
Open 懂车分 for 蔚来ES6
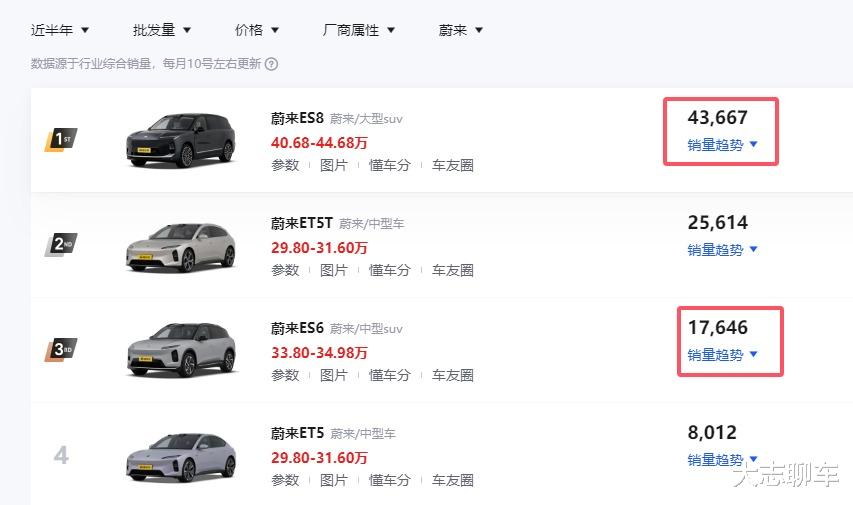click(390, 375)
